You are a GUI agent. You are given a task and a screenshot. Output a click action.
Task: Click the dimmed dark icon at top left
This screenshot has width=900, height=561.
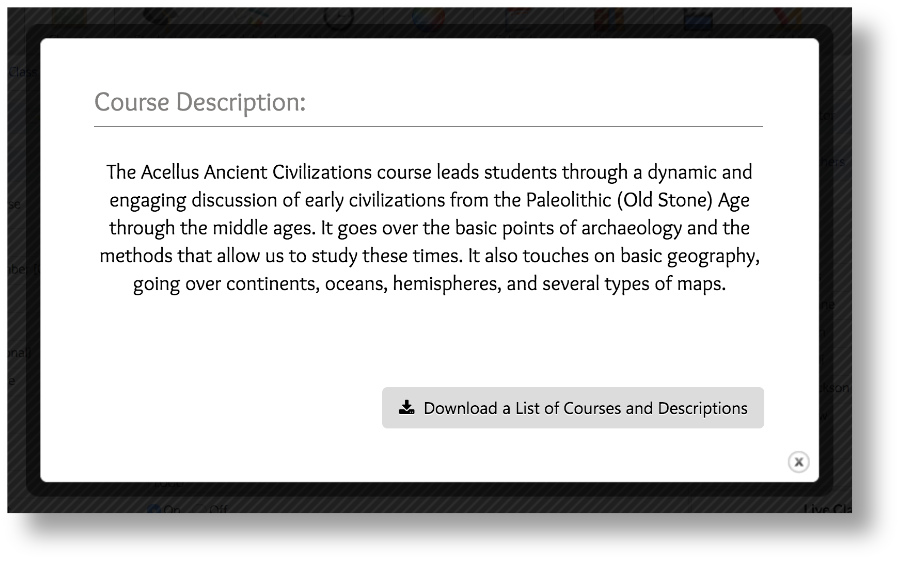[158, 17]
